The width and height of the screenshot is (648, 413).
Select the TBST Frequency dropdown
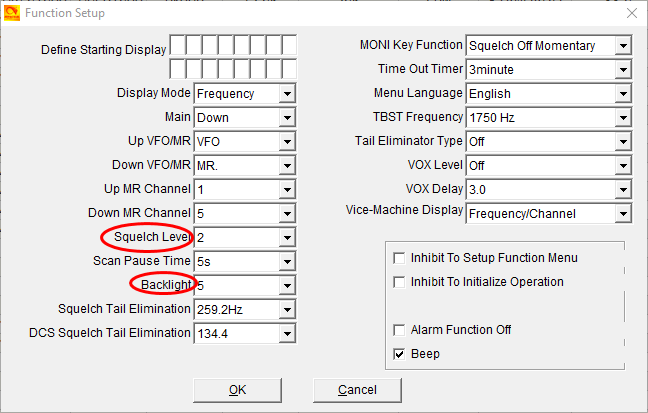pyautogui.click(x=623, y=118)
